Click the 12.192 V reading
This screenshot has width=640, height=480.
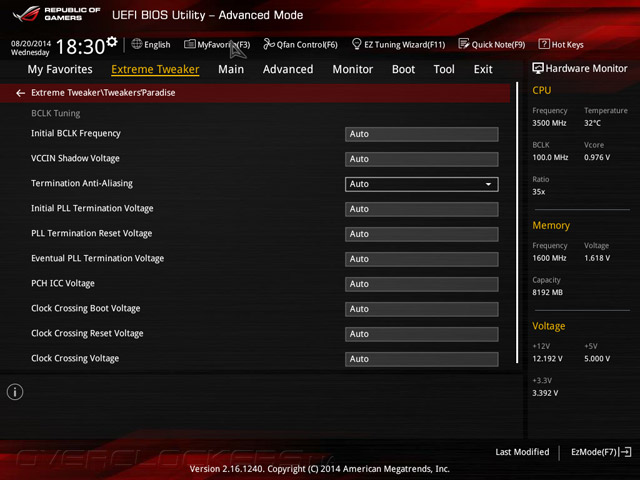(547, 358)
